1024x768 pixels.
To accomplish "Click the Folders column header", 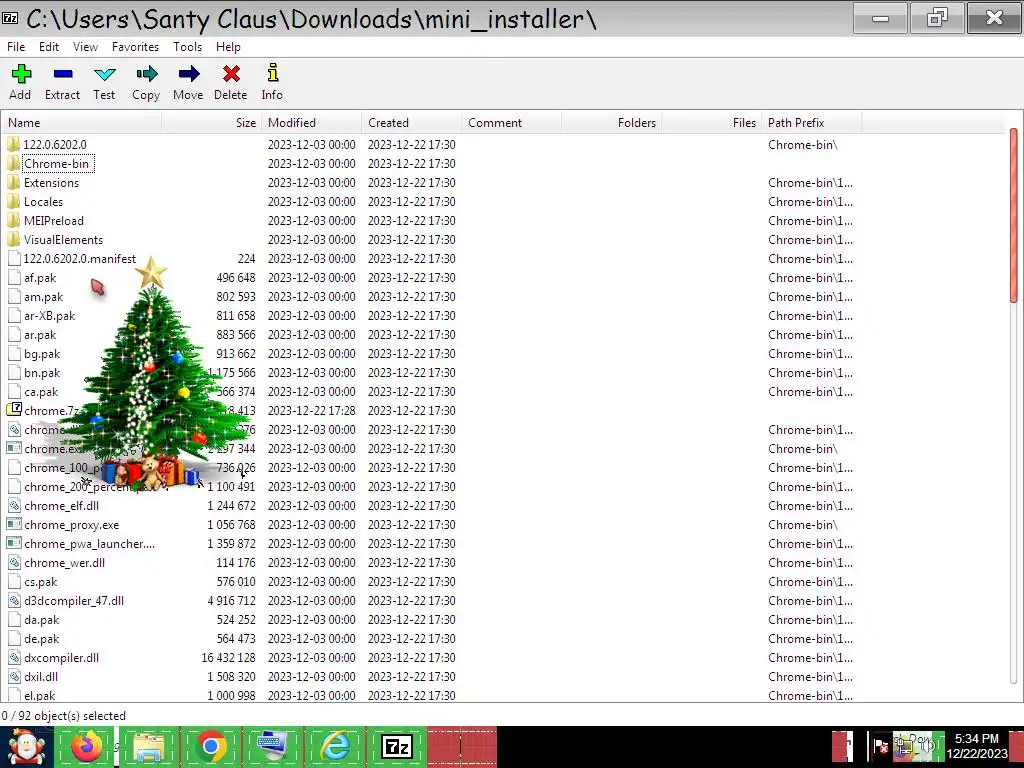I will pos(611,123).
